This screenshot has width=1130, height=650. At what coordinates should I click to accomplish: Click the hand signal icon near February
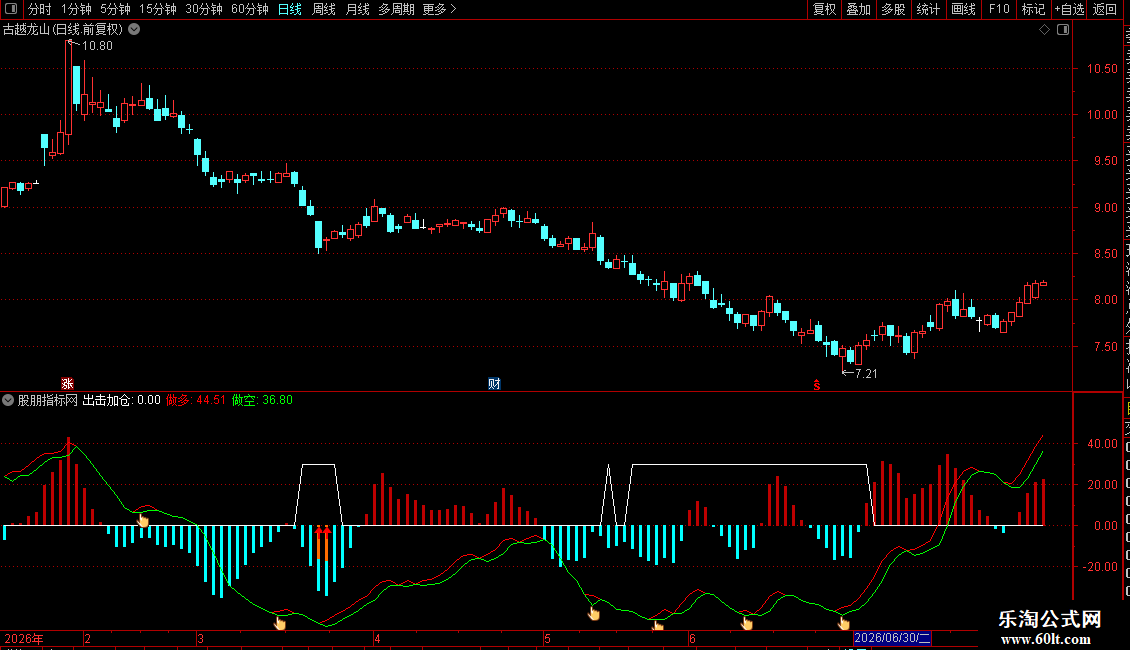coord(143,520)
